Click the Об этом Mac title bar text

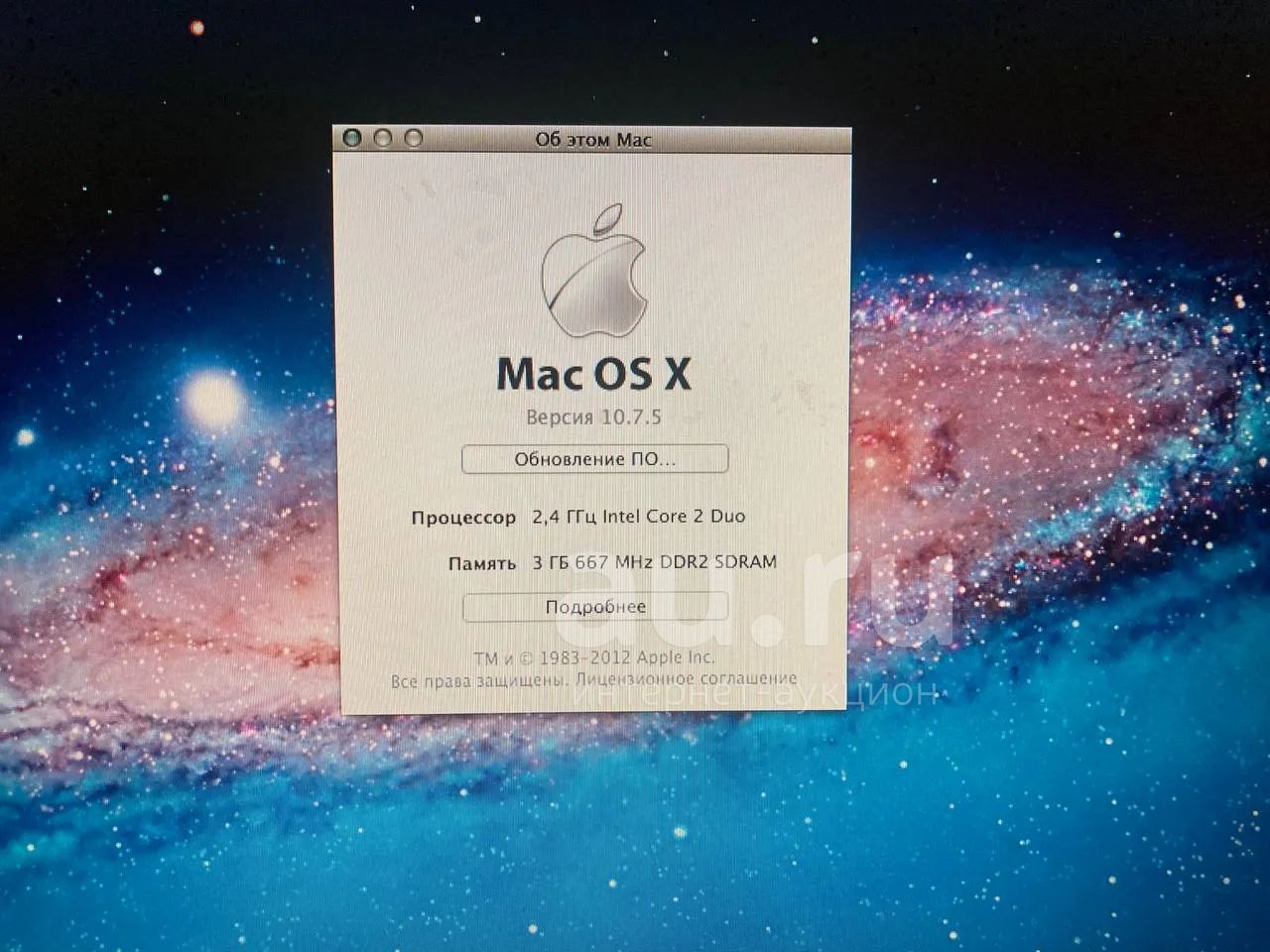point(593,140)
